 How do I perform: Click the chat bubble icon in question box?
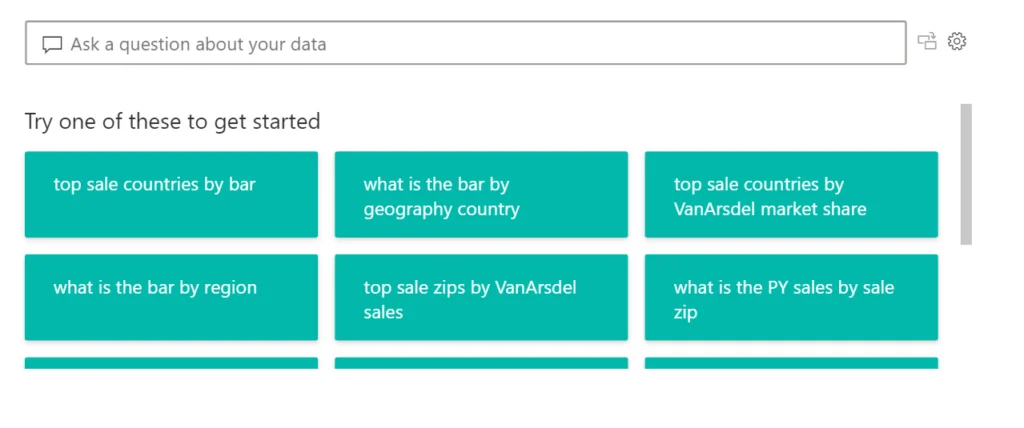pos(52,44)
